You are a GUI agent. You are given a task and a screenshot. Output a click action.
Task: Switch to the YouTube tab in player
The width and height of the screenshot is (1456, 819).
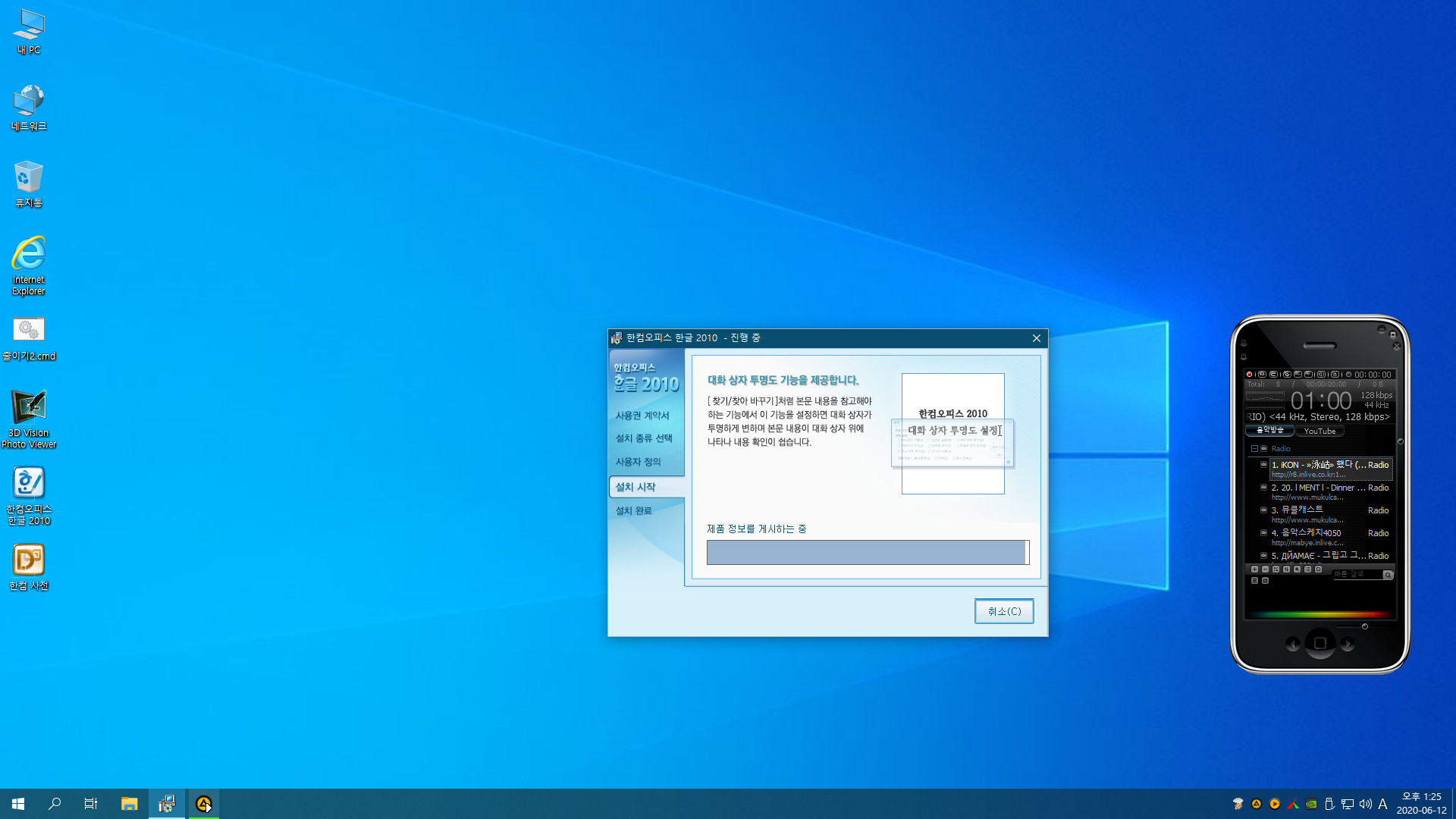click(1320, 431)
